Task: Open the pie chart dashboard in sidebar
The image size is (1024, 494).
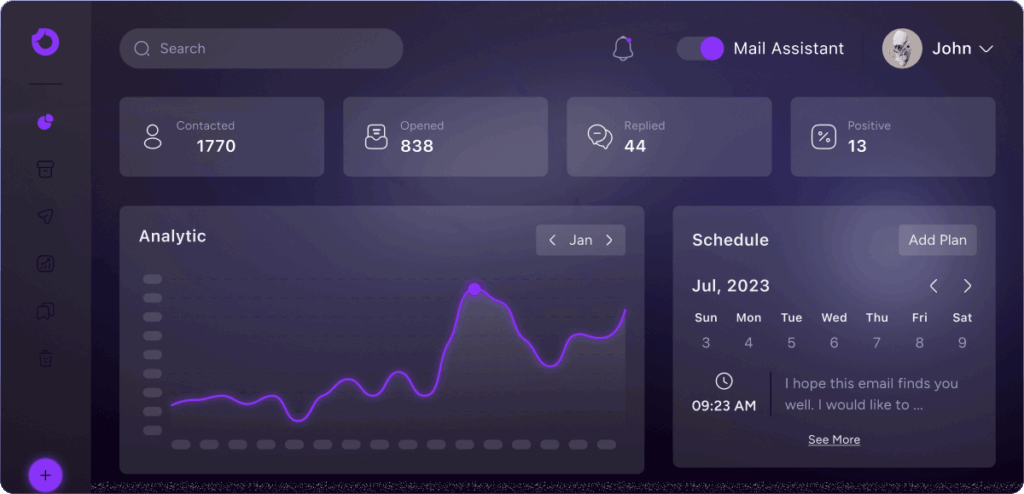Action: 45,122
